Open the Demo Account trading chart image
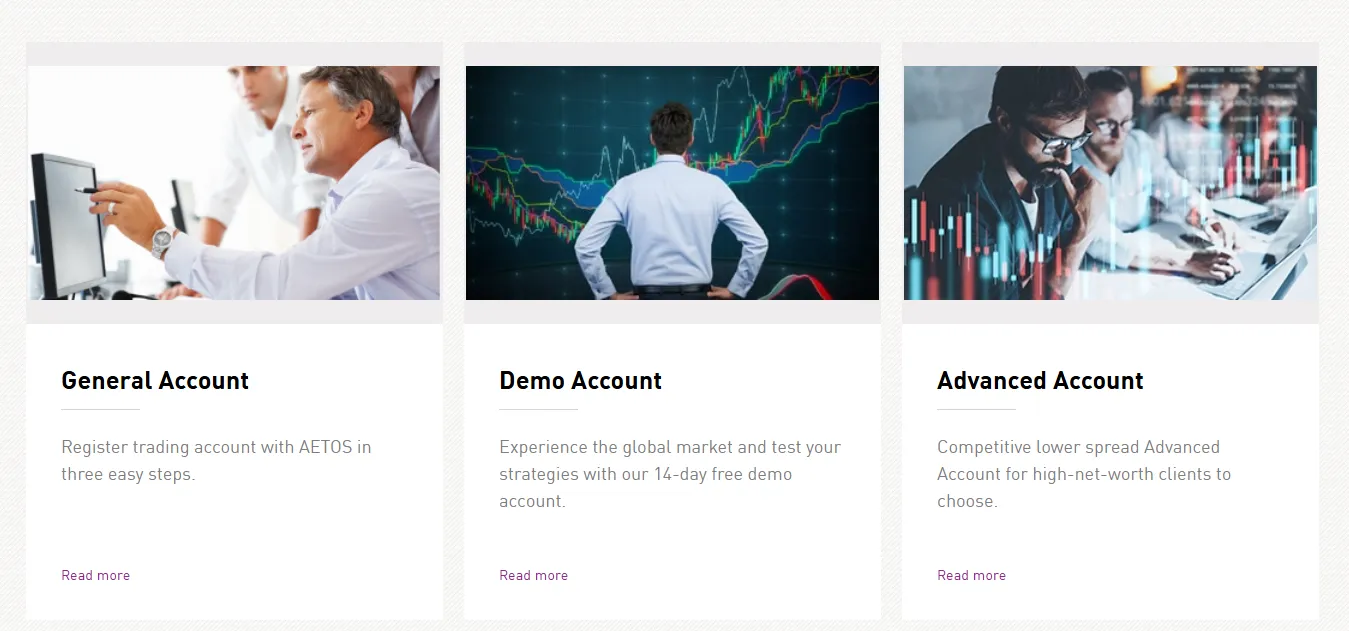 pyautogui.click(x=672, y=183)
